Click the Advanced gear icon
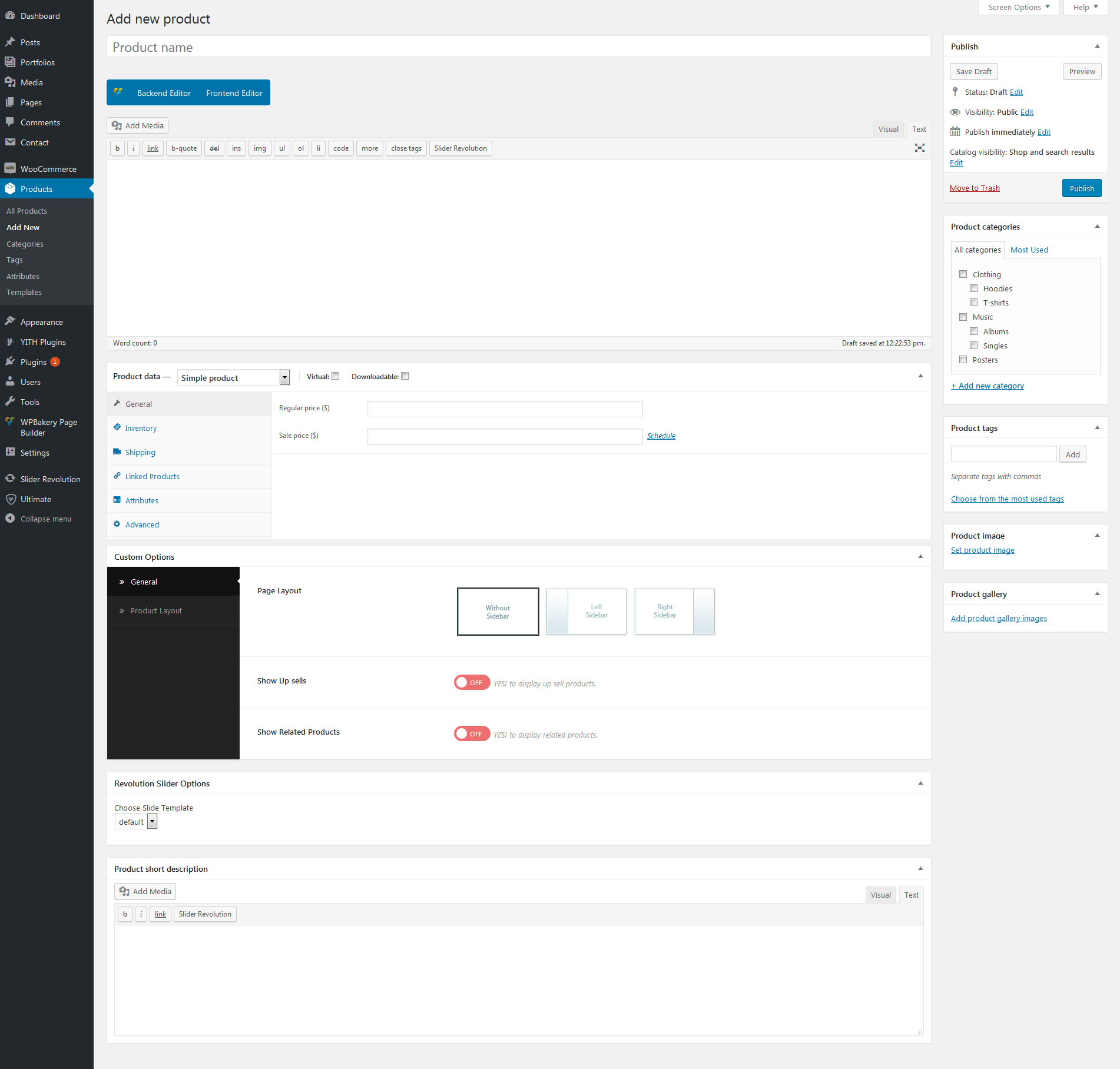The image size is (1120, 1069). [117, 524]
